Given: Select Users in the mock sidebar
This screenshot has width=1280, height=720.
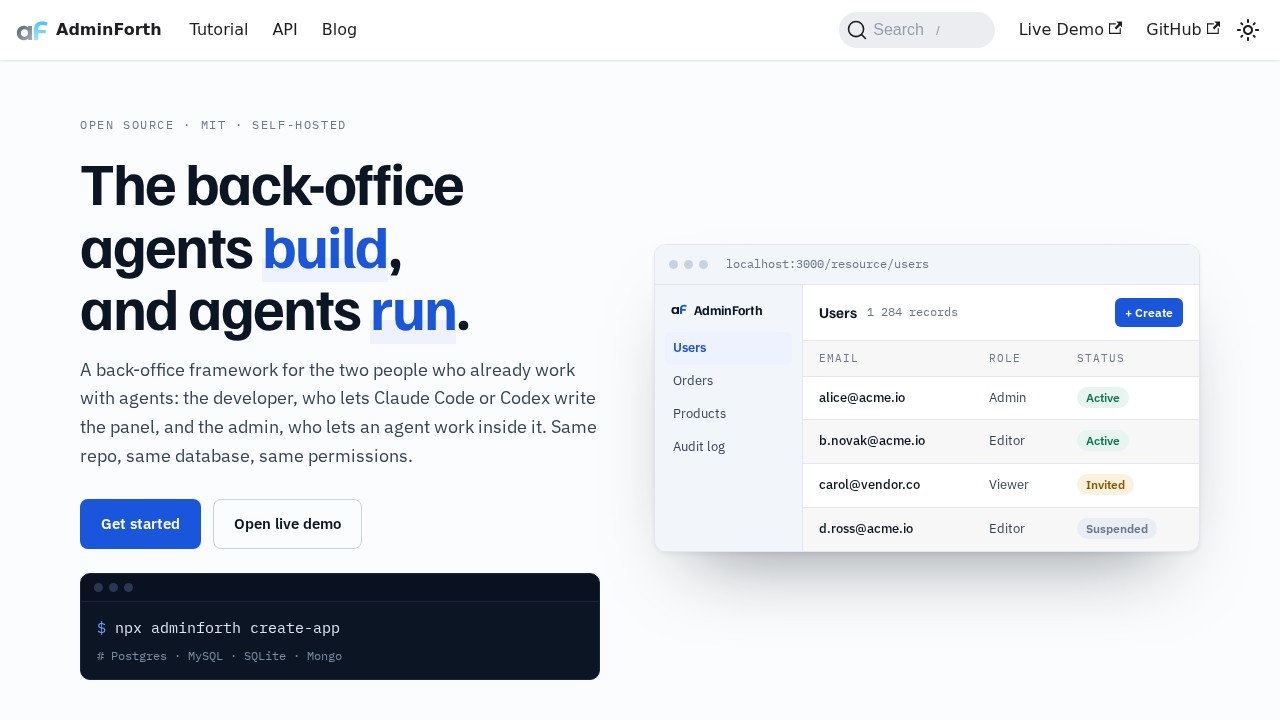Looking at the screenshot, I should point(728,348).
